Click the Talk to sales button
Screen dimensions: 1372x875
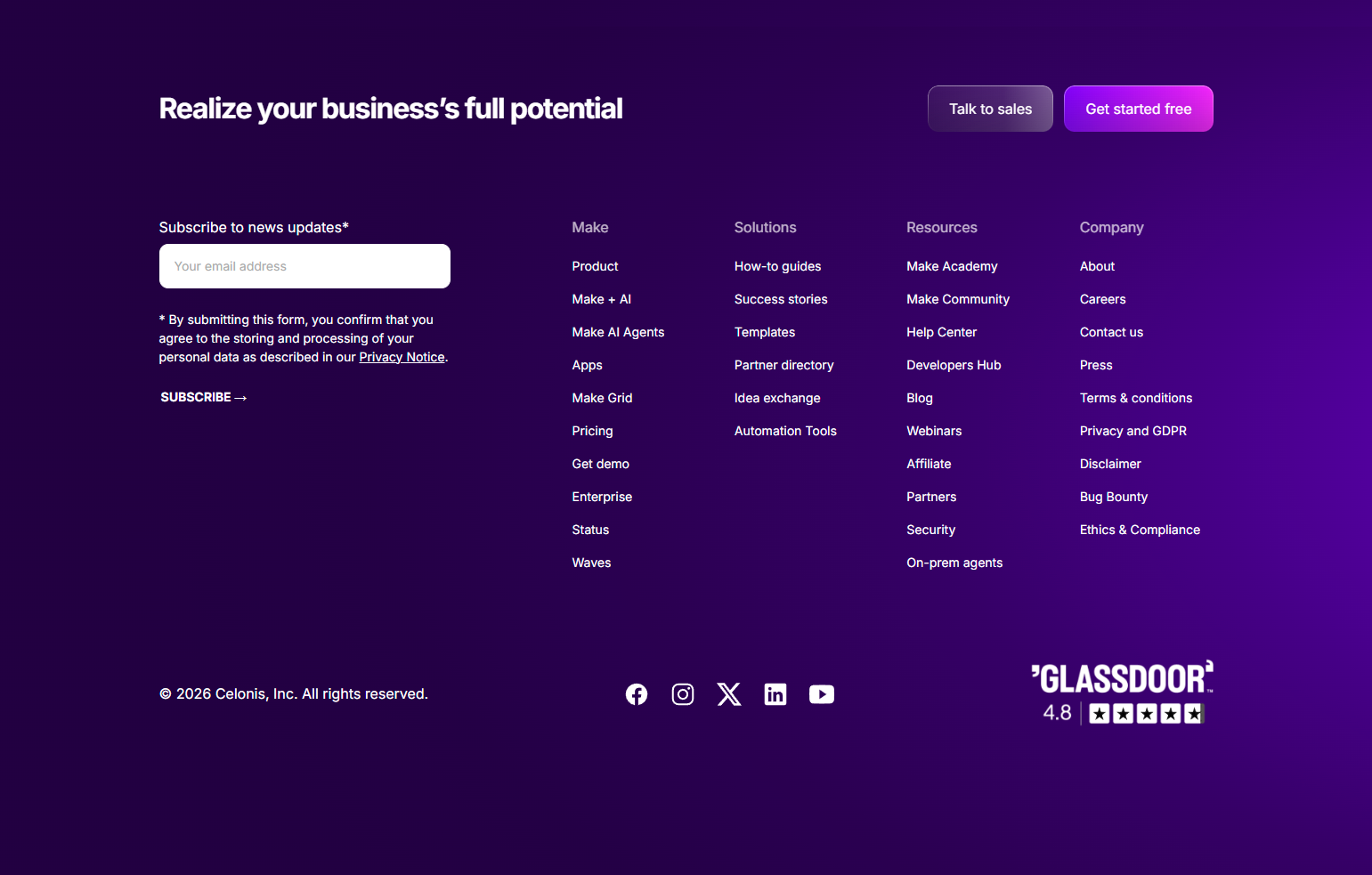tap(990, 108)
